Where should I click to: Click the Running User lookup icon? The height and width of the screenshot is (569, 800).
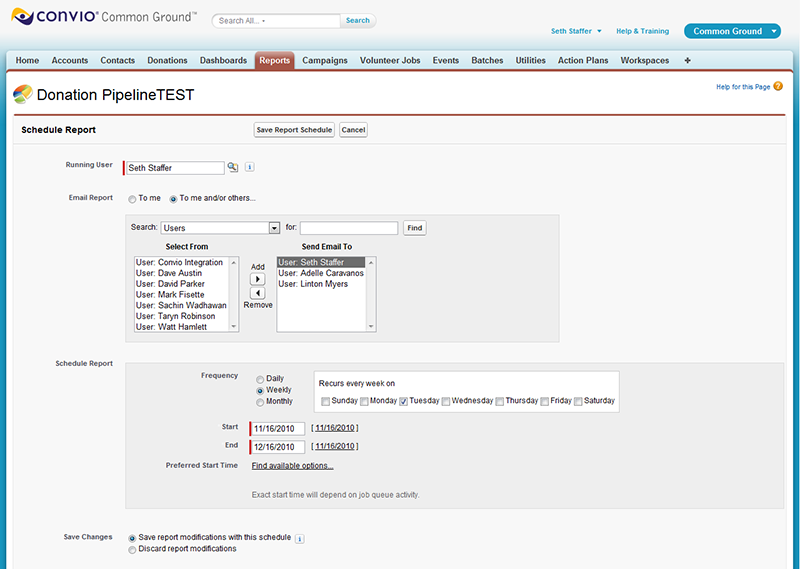[233, 168]
